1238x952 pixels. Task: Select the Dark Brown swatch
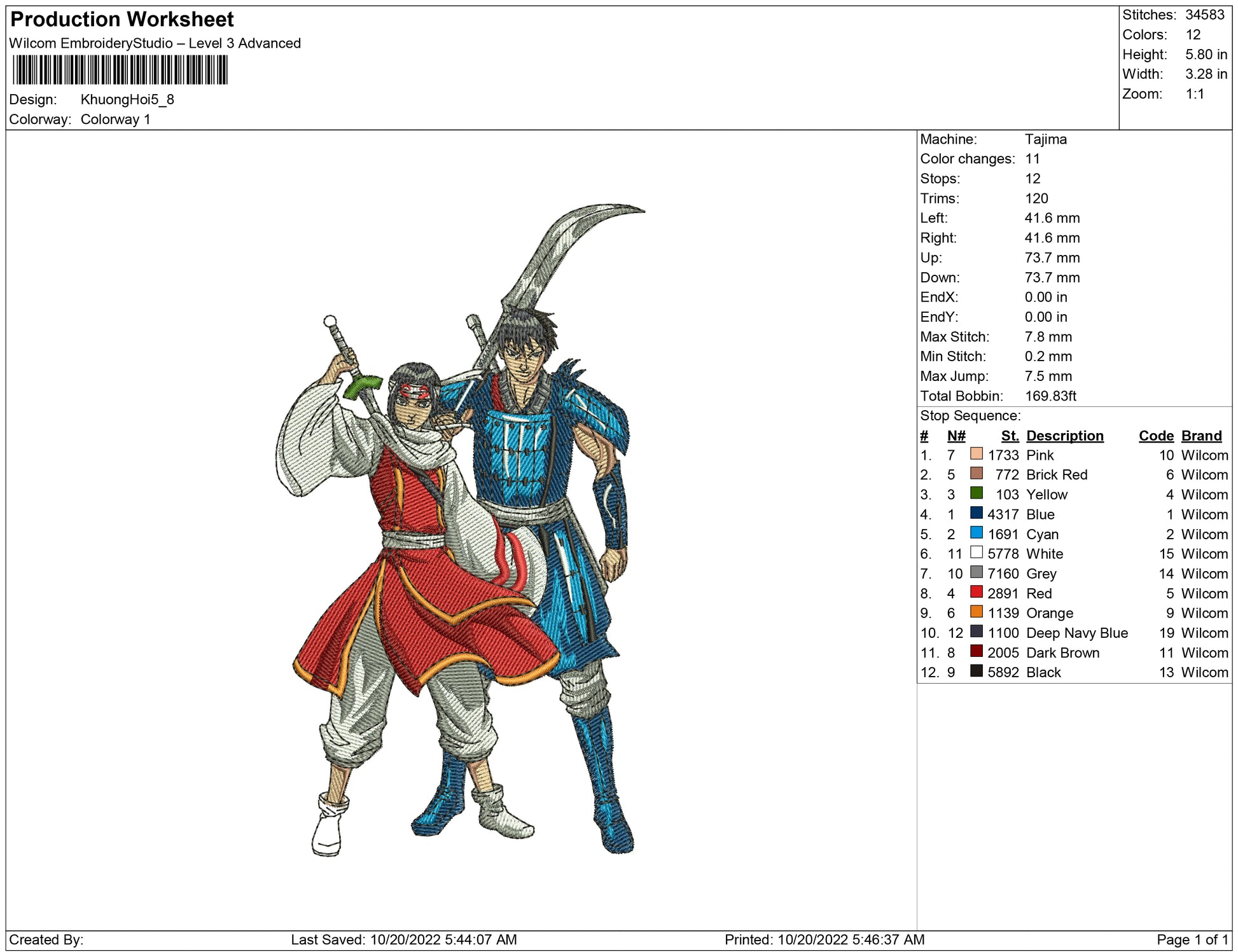[x=976, y=651]
